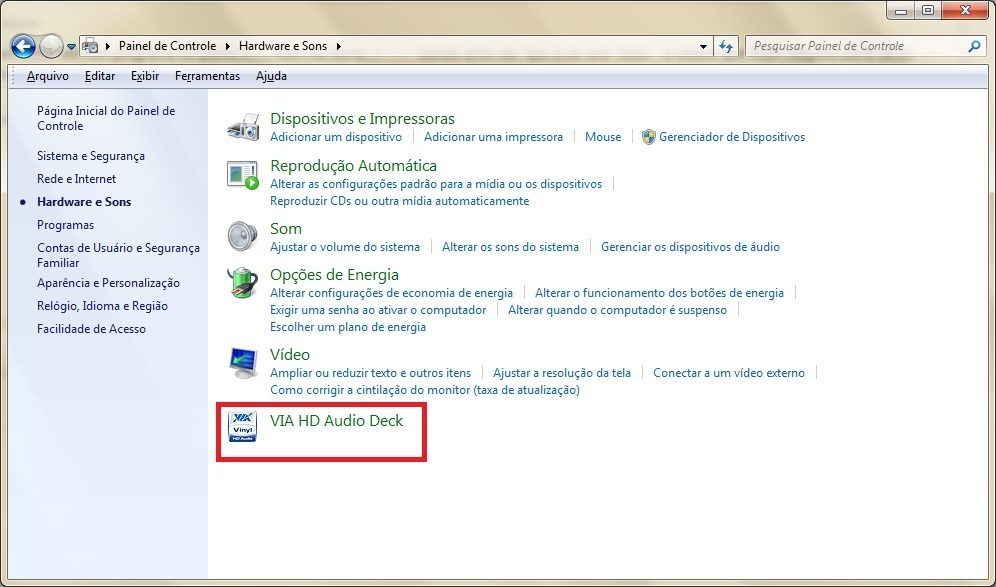The height and width of the screenshot is (587, 996).
Task: Click Reproduzir CDs ou outra mídia automaticamente
Action: pyautogui.click(x=400, y=201)
